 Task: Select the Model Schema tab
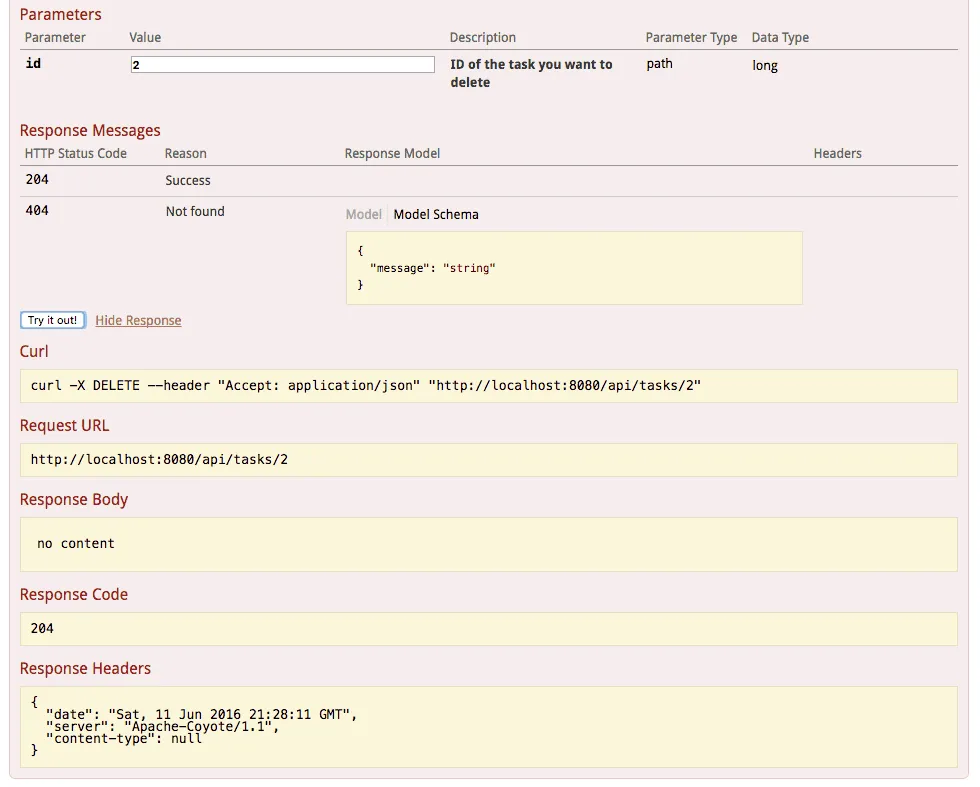tap(435, 214)
